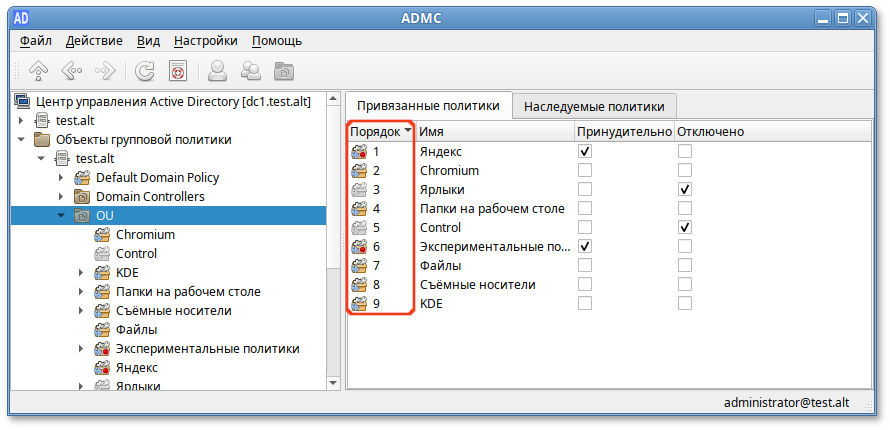The image size is (890, 430).
Task: Click the create group toolbar icon
Action: (250, 71)
